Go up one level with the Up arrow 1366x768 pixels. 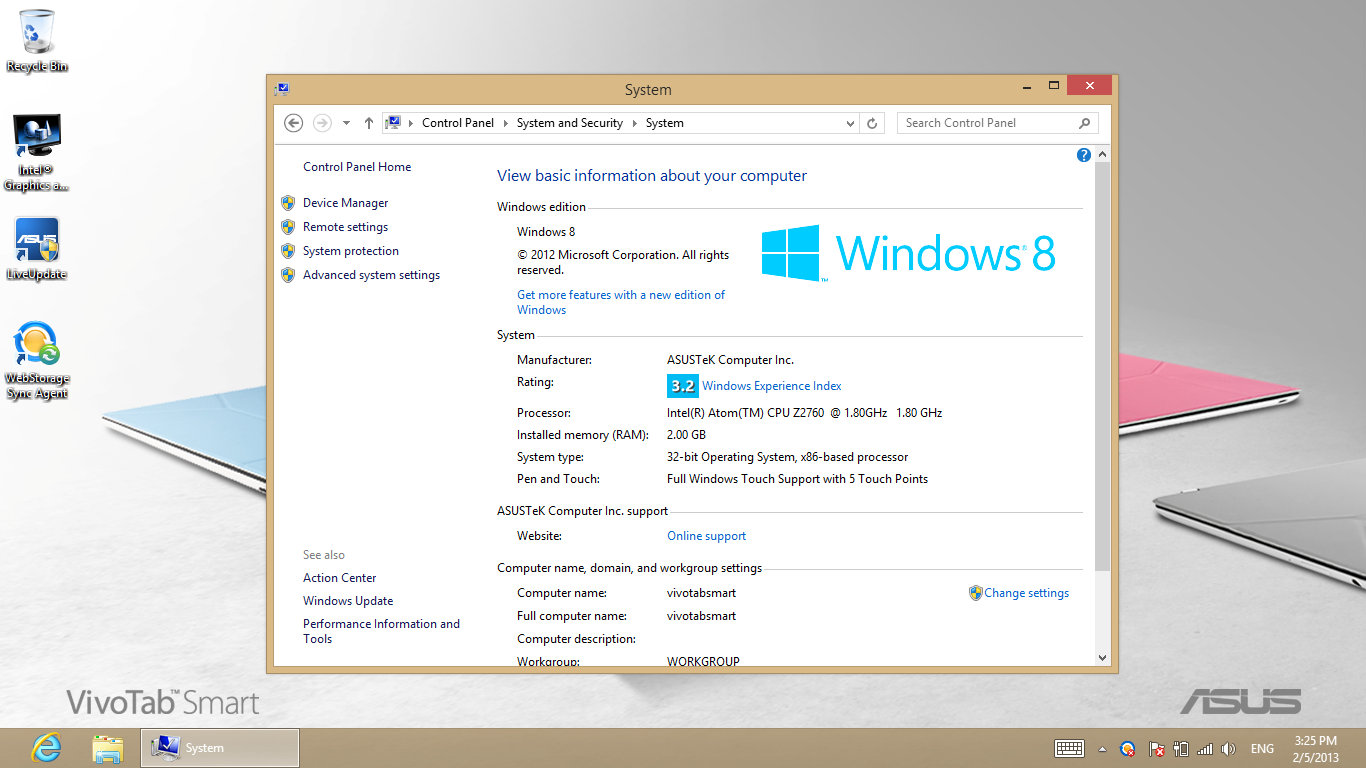click(369, 123)
